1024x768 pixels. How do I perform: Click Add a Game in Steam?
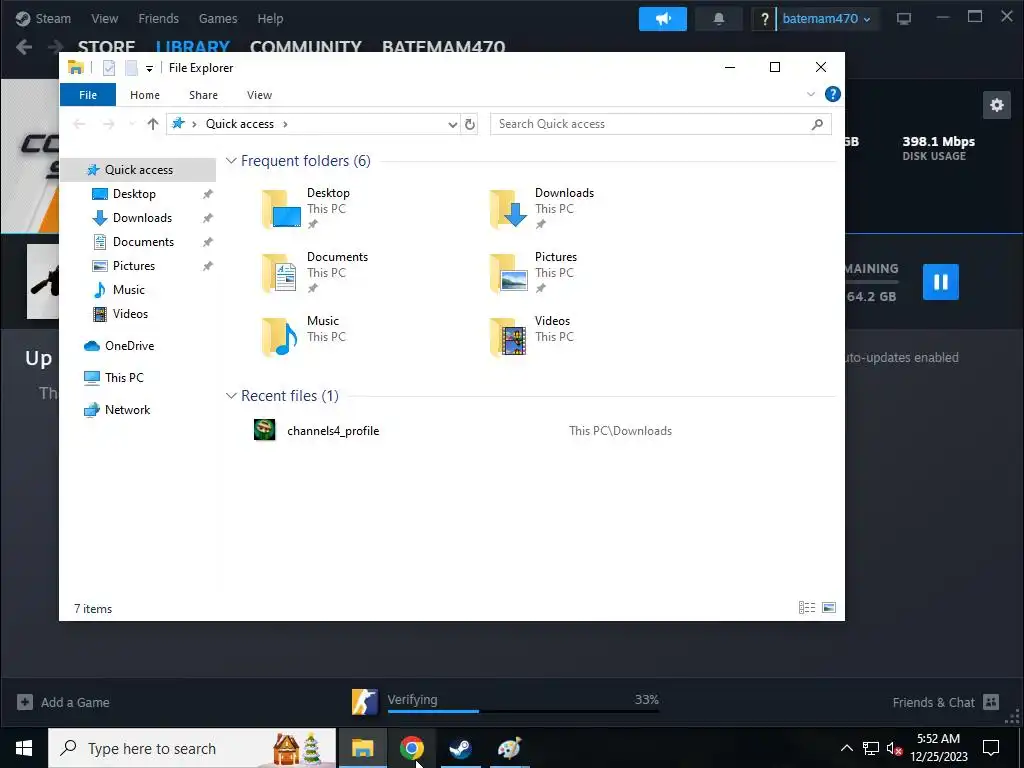pos(63,702)
